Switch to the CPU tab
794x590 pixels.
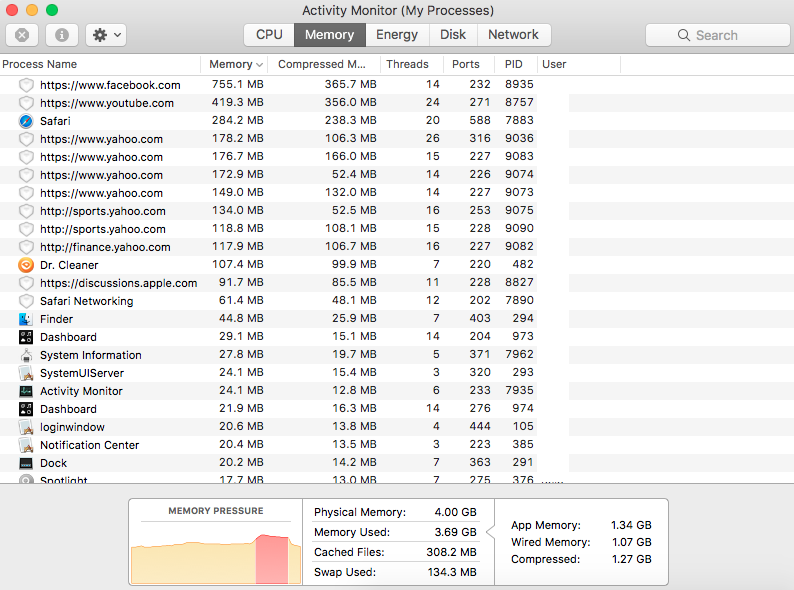click(269, 34)
